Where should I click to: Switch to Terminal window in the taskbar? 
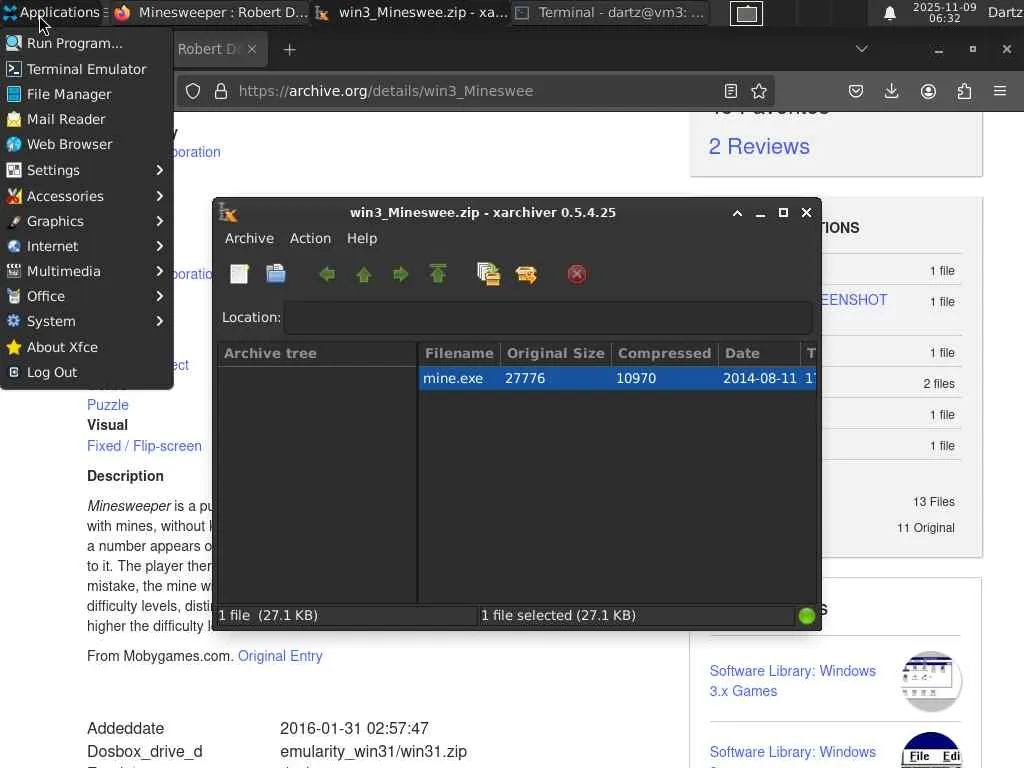point(611,13)
